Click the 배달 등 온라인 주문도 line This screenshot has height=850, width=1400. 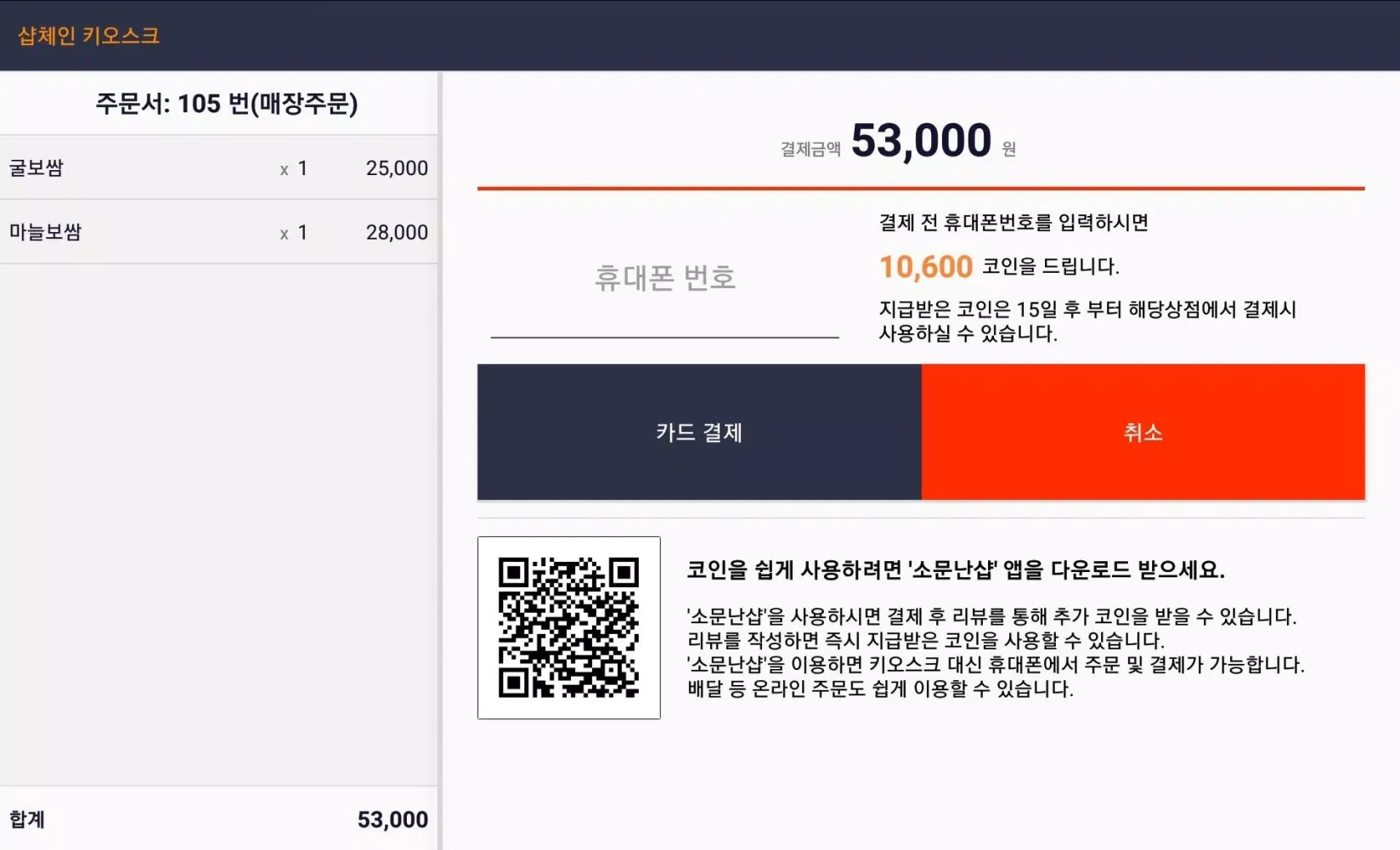880,688
